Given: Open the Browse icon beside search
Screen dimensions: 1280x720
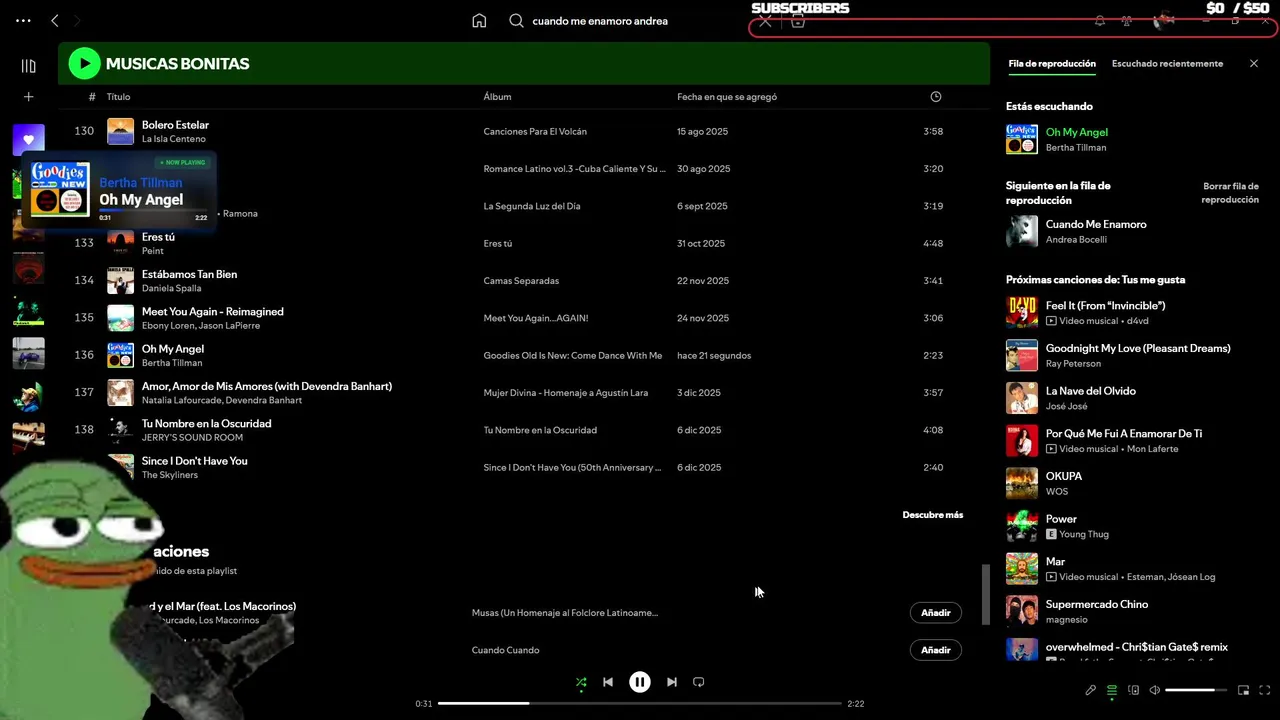Looking at the screenshot, I should coord(797,21).
